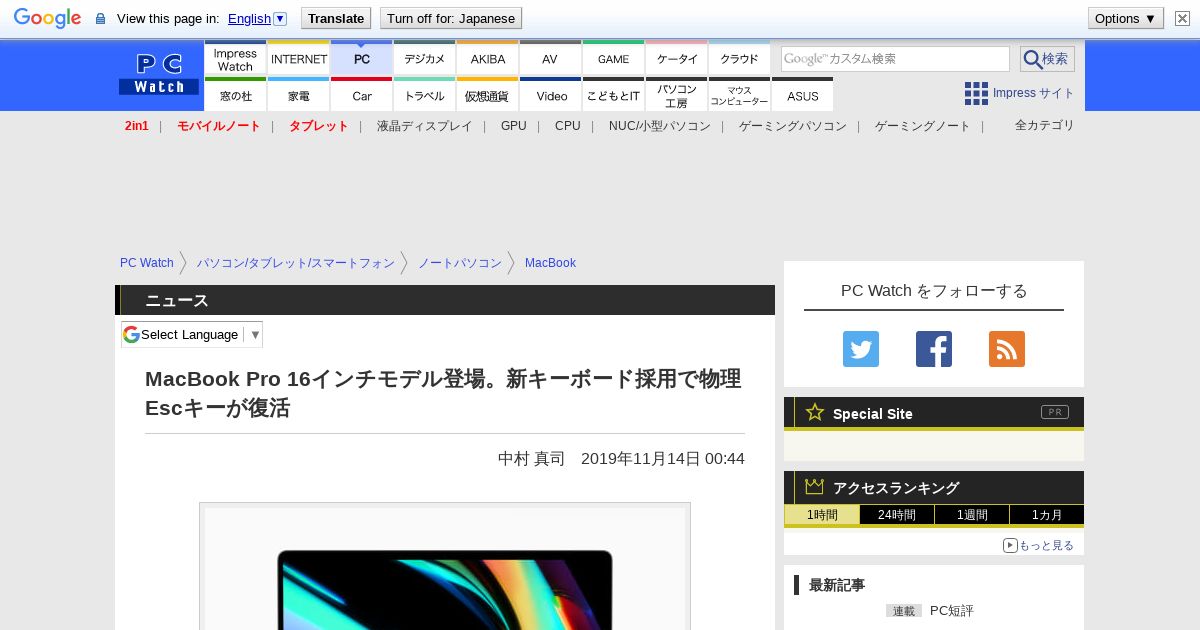Open the 家電 tab
This screenshot has height=630, width=1200.
pos(299,95)
